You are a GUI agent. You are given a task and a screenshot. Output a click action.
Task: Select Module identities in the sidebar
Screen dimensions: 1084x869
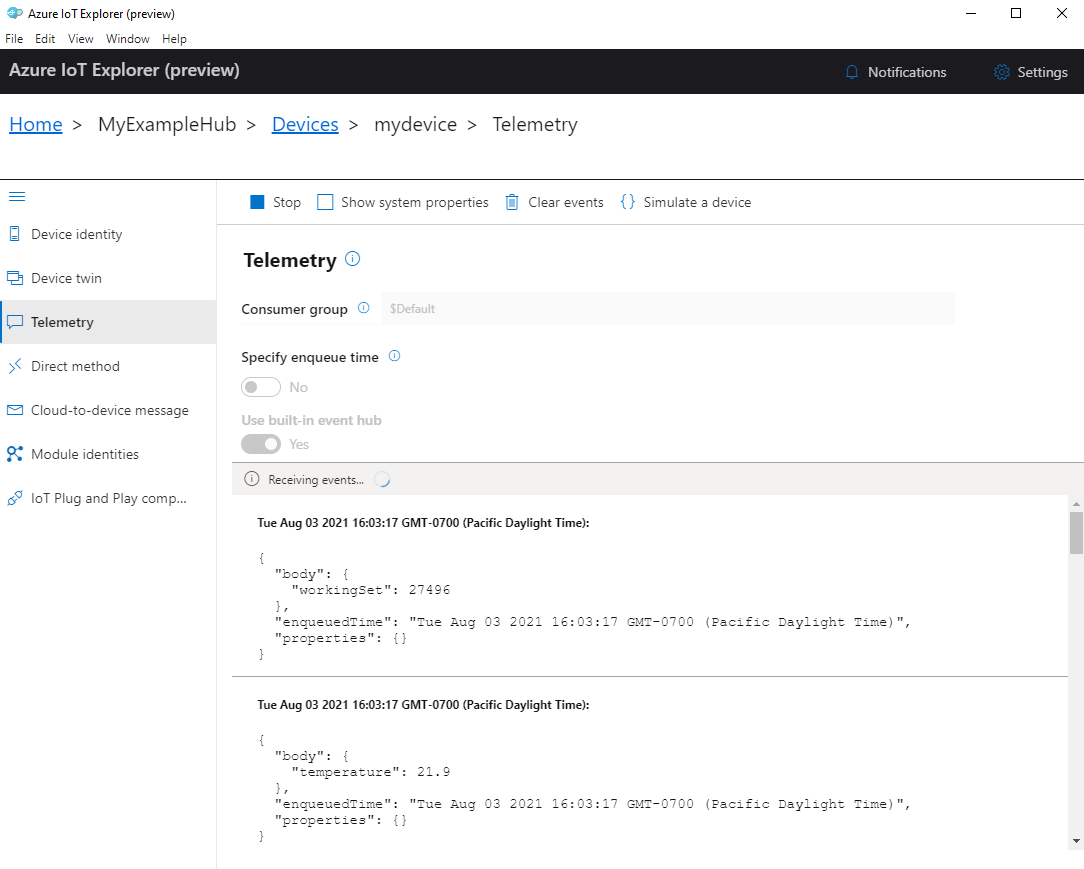pyautogui.click(x=84, y=453)
